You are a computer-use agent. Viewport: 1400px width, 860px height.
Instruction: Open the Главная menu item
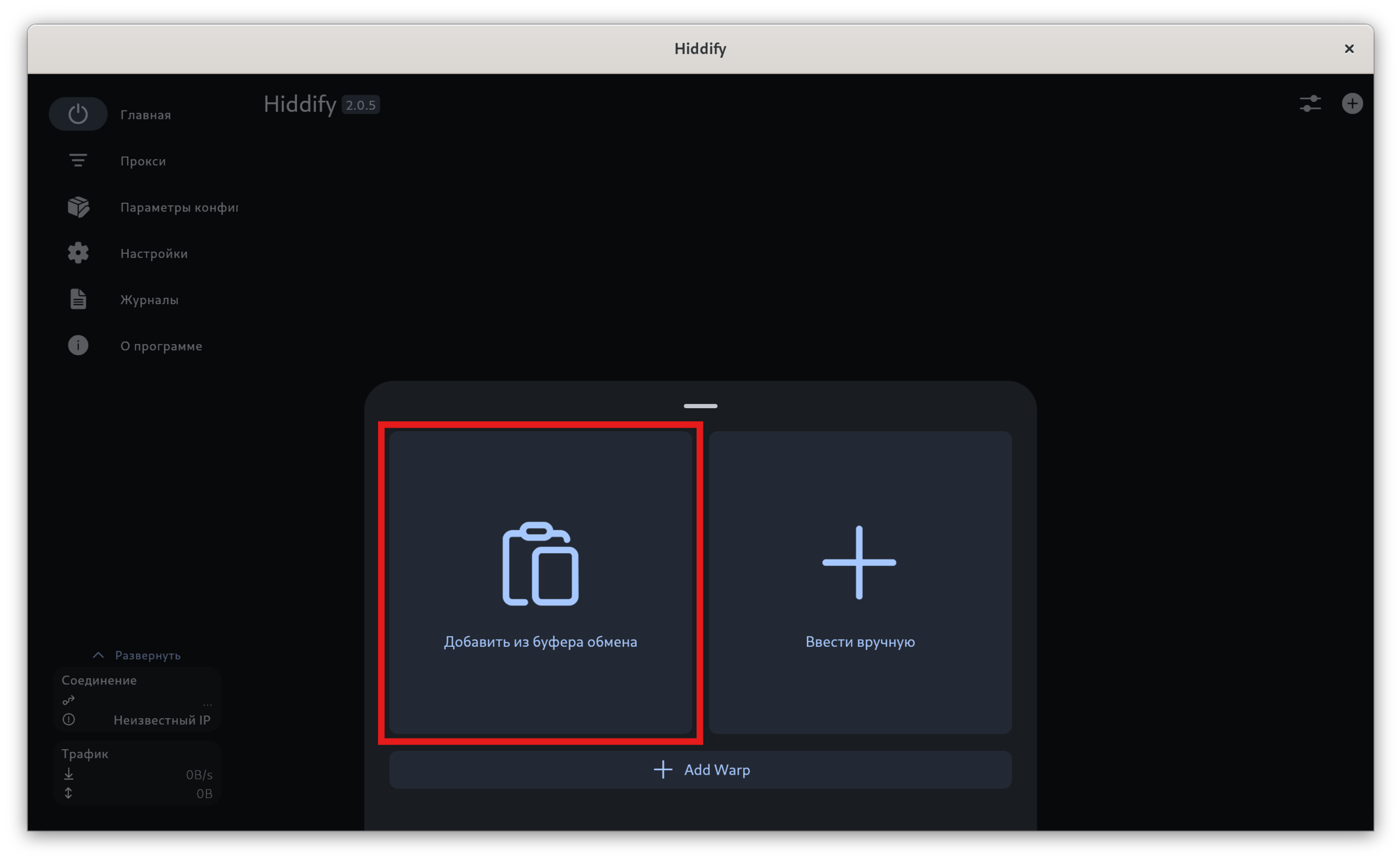145,115
